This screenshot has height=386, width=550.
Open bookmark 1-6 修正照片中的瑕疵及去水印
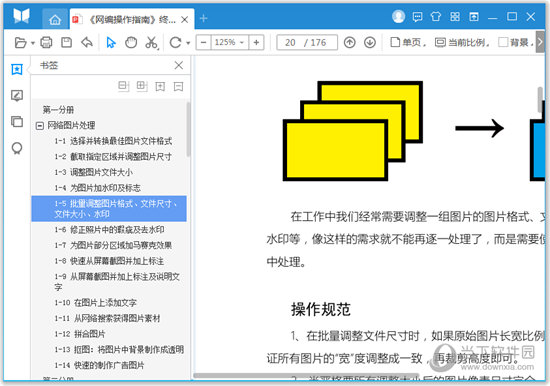coord(109,230)
